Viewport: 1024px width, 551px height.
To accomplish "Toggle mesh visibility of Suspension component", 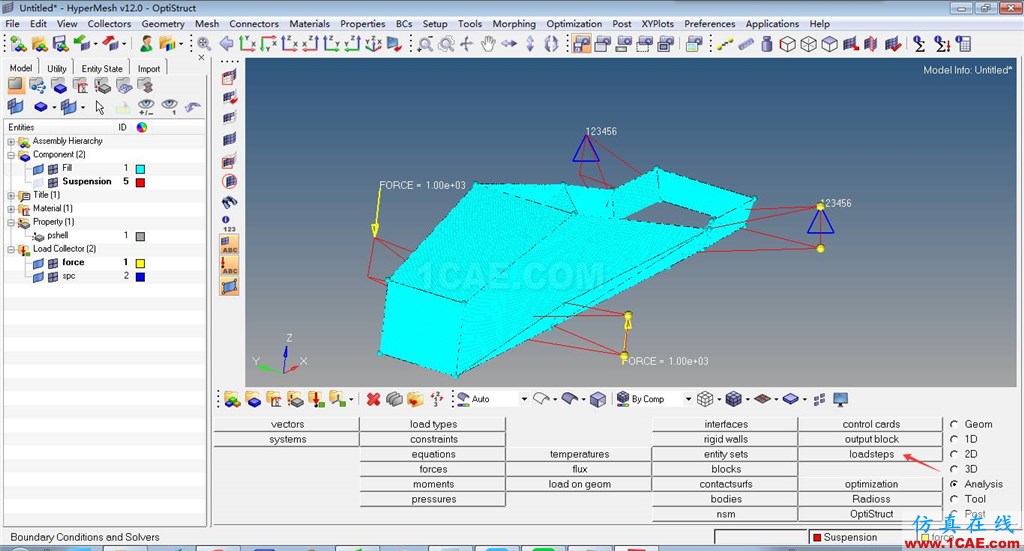I will tap(53, 182).
